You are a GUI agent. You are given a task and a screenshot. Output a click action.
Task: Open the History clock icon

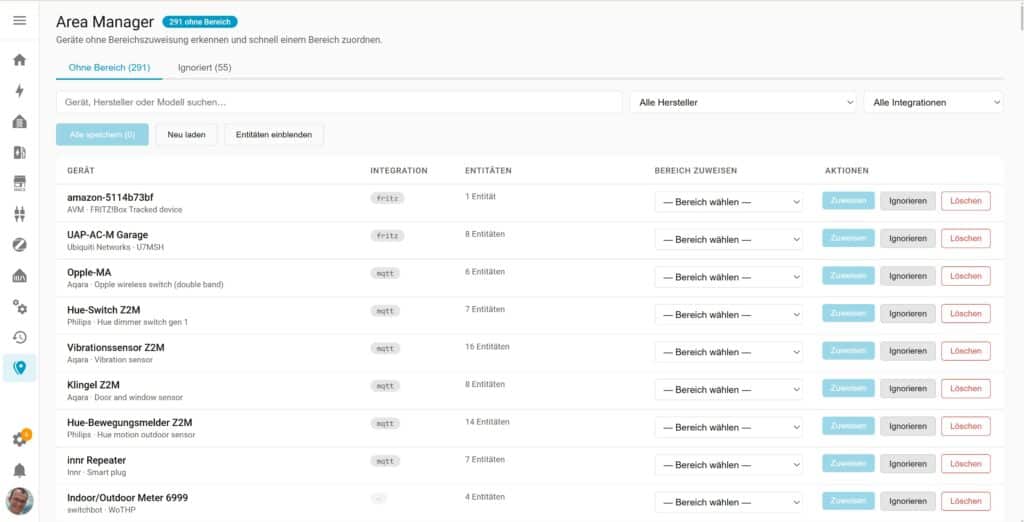coord(20,338)
